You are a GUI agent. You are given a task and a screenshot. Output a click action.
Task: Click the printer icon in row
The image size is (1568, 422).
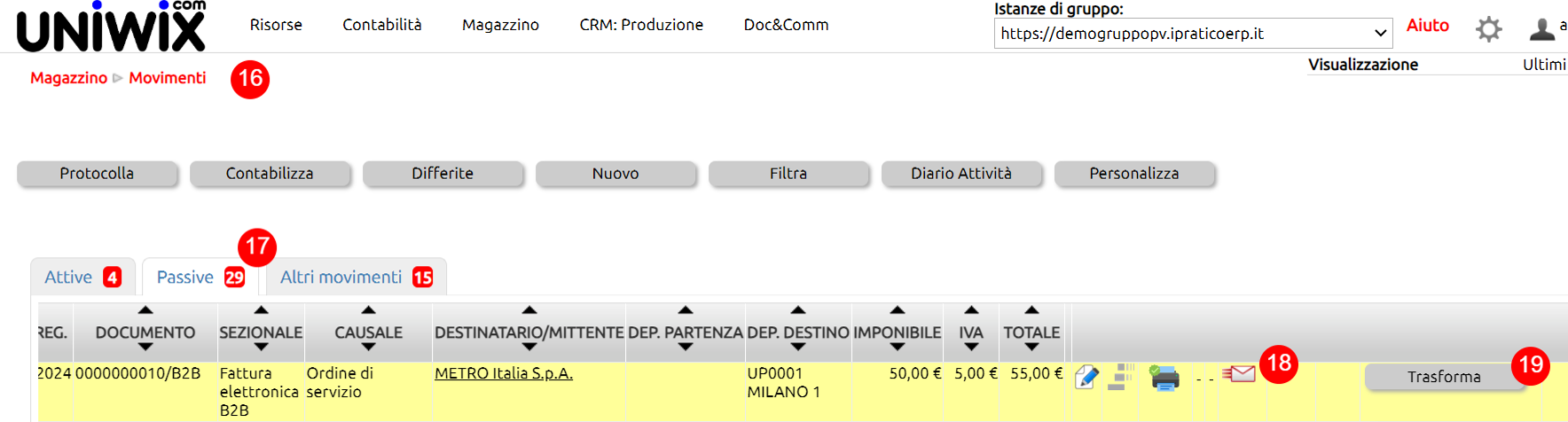[1164, 379]
